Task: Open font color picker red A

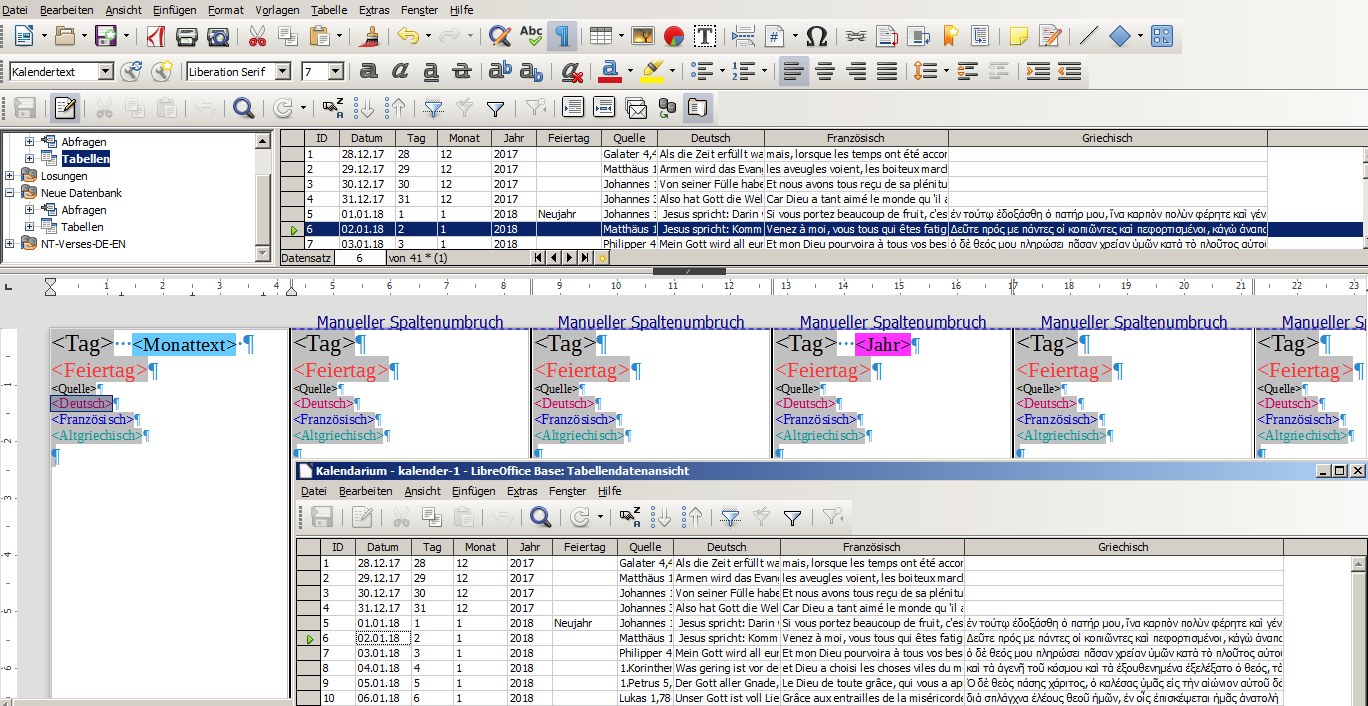Action: (609, 72)
